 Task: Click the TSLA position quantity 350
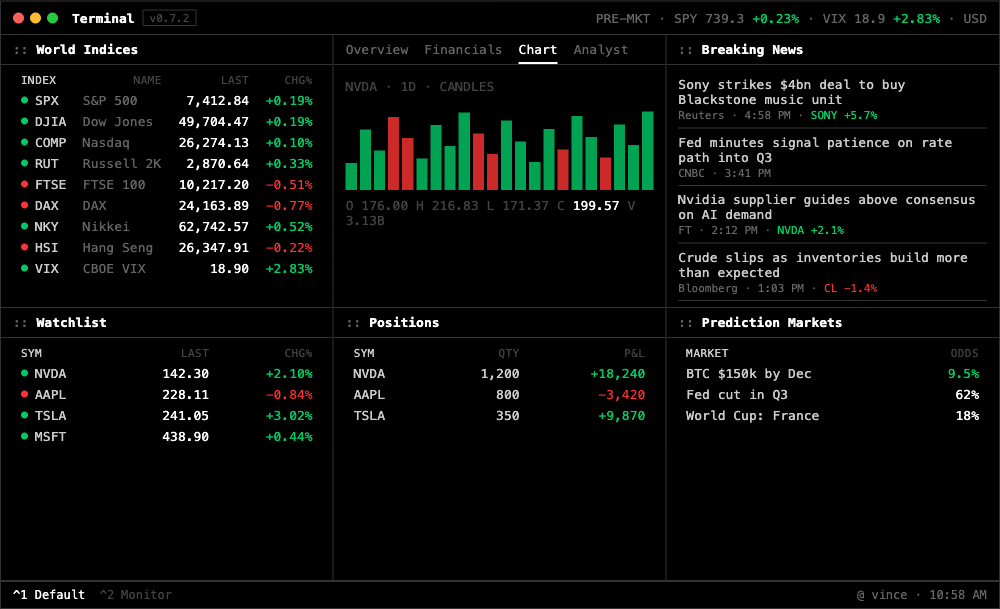(508, 416)
